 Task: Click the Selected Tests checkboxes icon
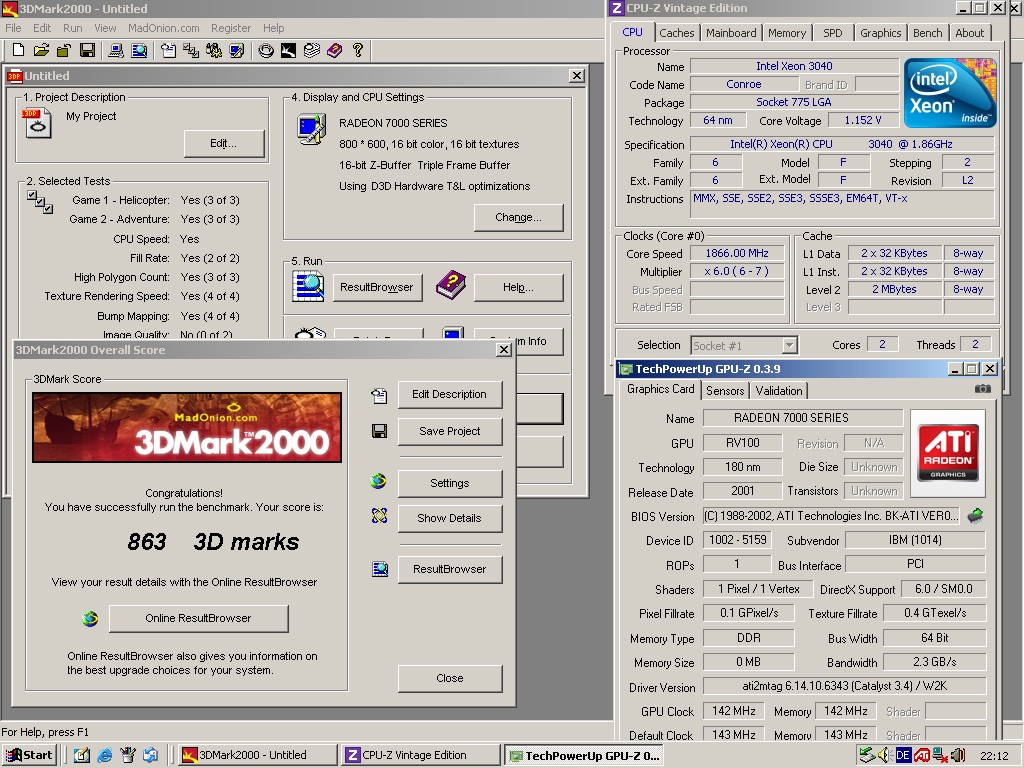point(40,202)
